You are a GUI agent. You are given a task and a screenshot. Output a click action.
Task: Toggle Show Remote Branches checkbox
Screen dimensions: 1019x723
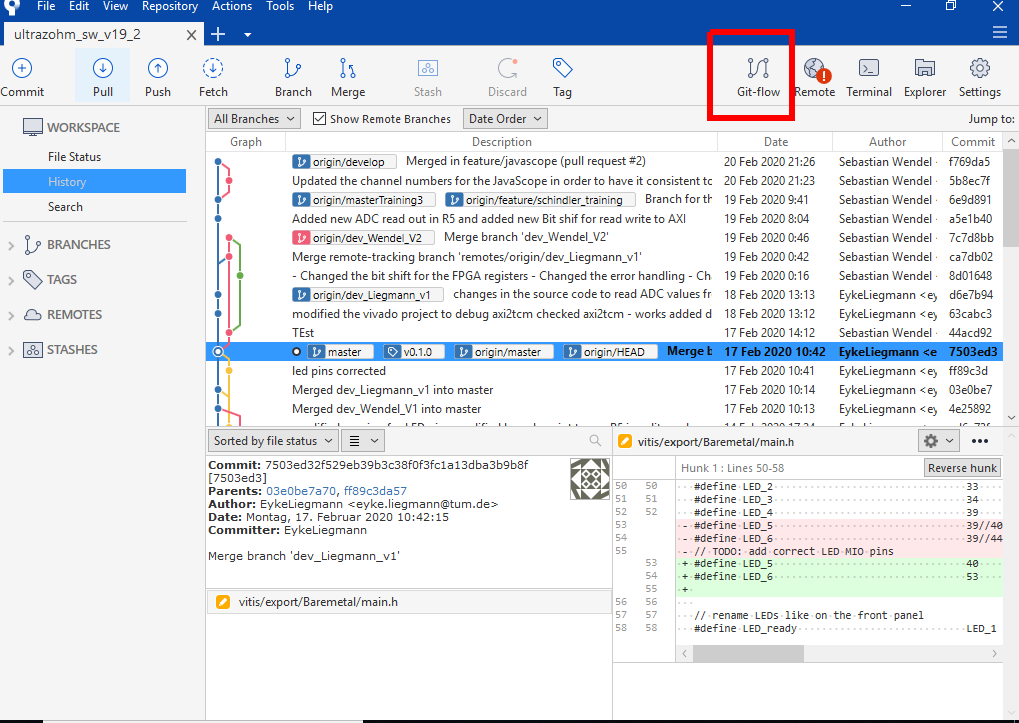point(320,119)
